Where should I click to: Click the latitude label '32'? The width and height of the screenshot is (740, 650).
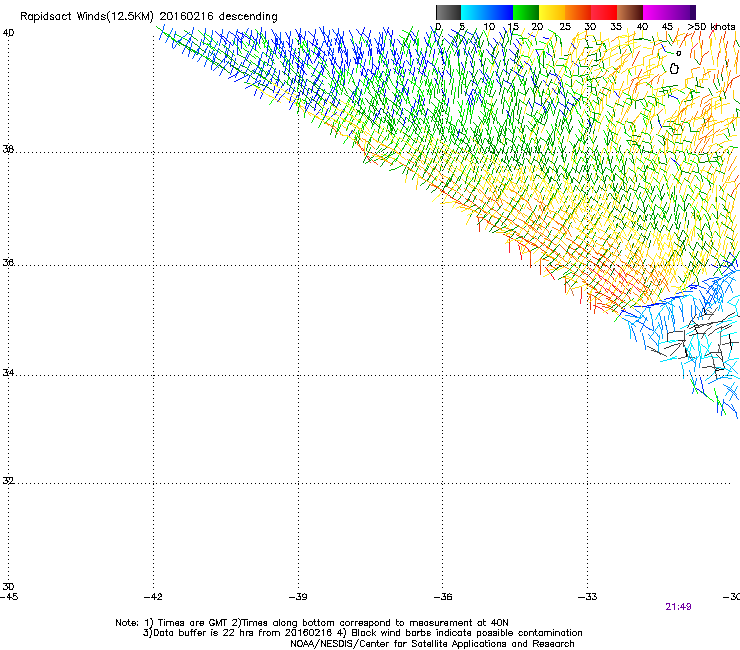point(8,481)
